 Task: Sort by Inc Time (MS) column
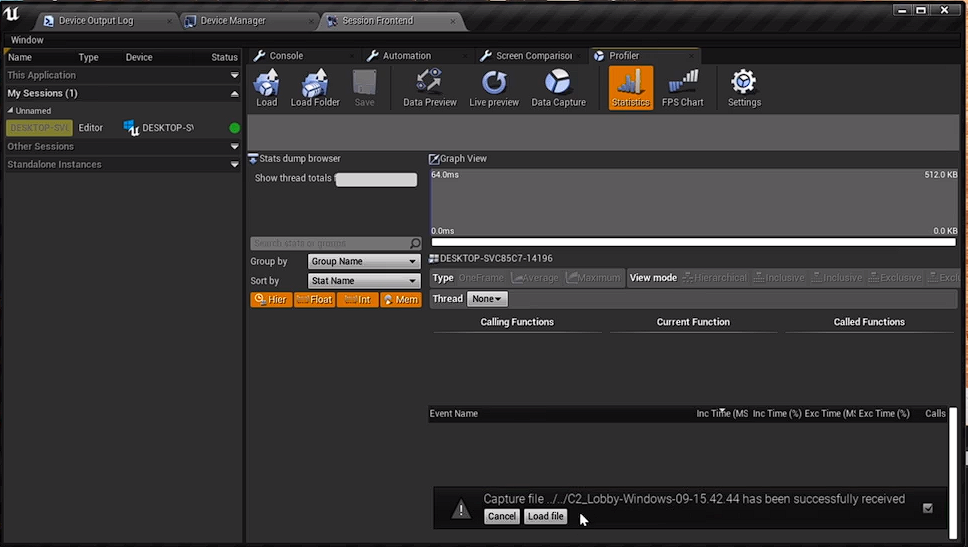coord(722,414)
